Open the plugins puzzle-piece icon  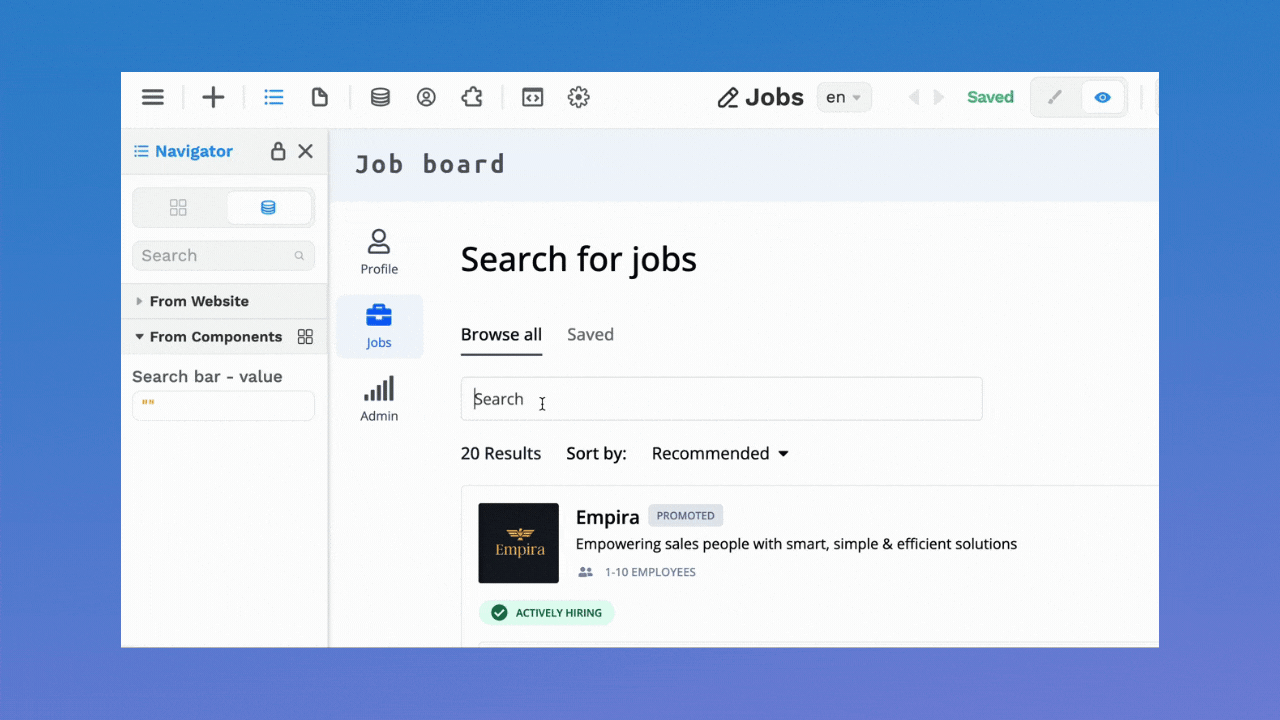pos(471,97)
